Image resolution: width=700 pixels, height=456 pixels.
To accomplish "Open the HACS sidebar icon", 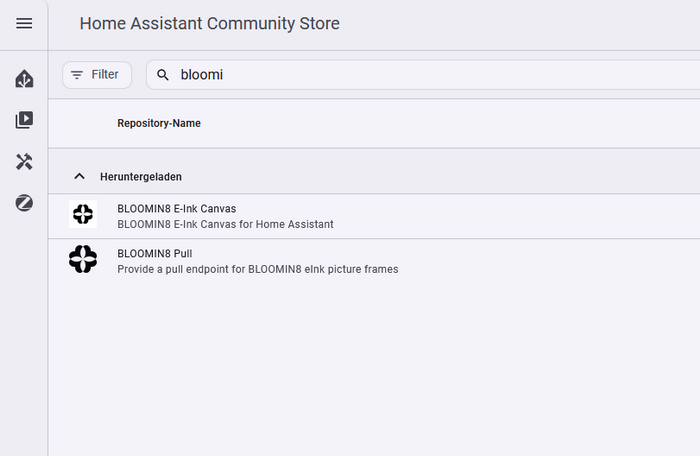I will click(24, 79).
